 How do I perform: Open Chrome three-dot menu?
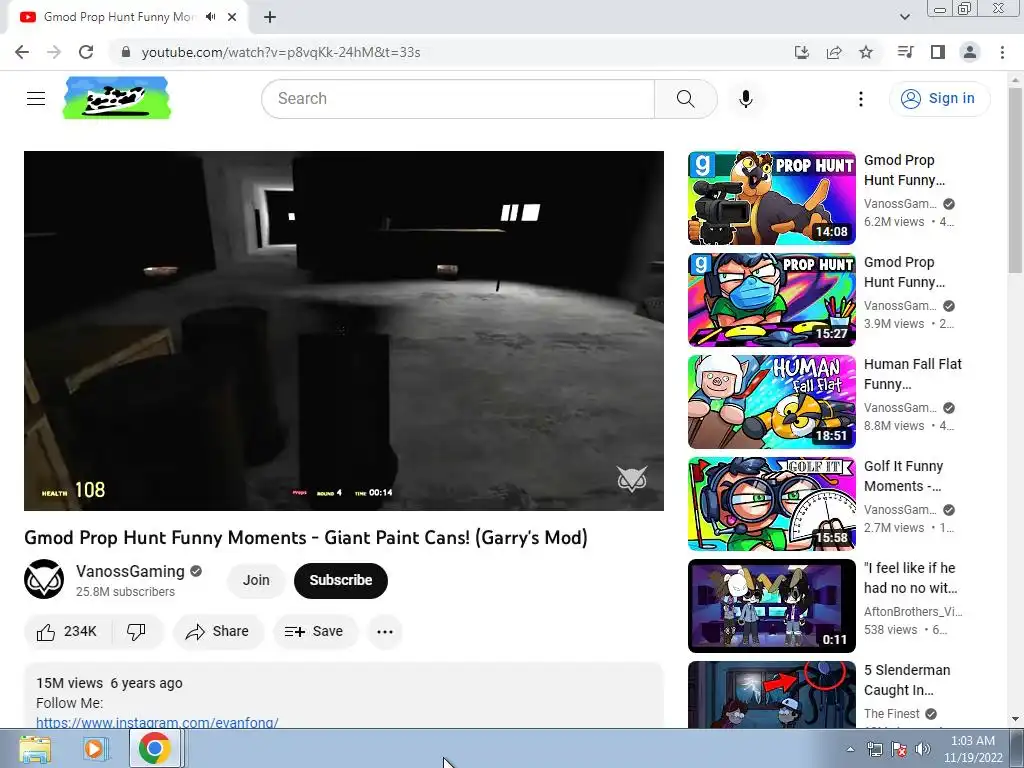[x=1002, y=52]
